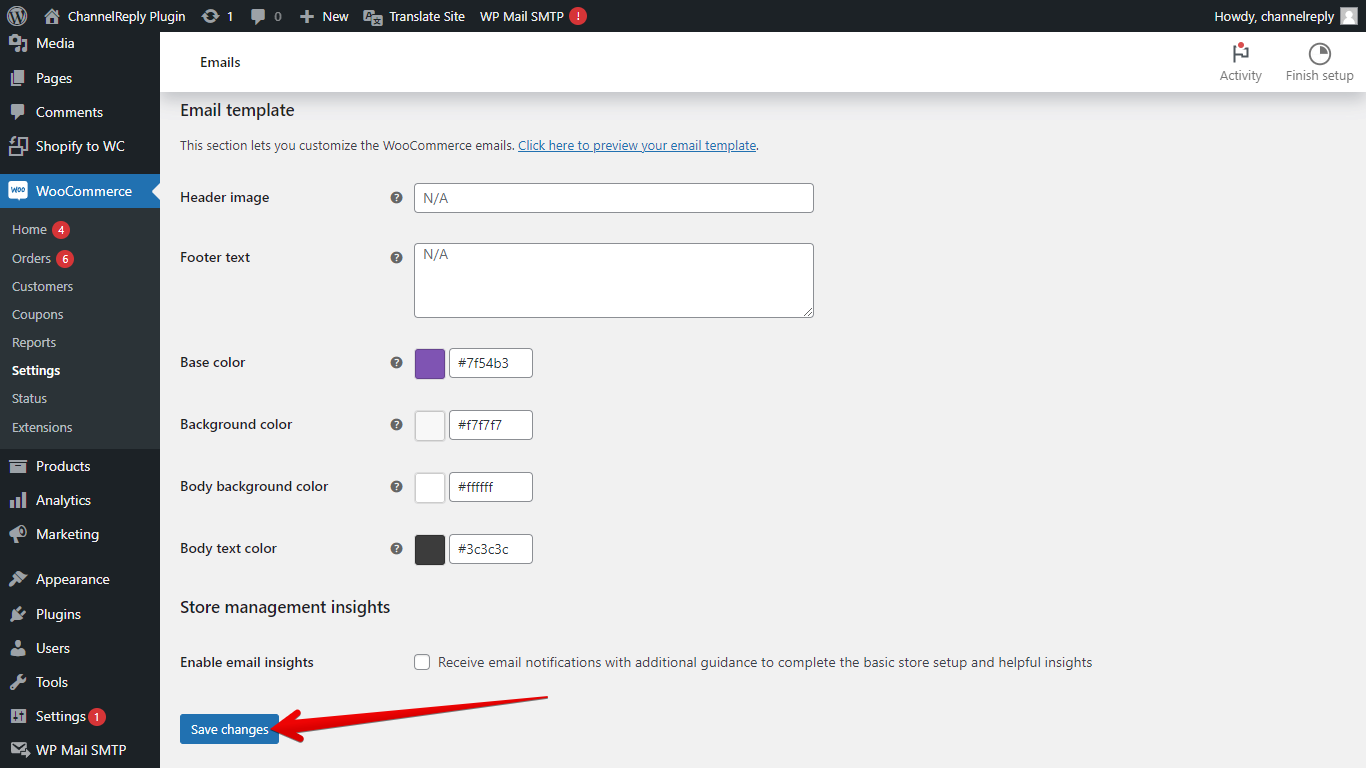Click Save changes button
Image resolution: width=1366 pixels, height=768 pixels.
[229, 730]
